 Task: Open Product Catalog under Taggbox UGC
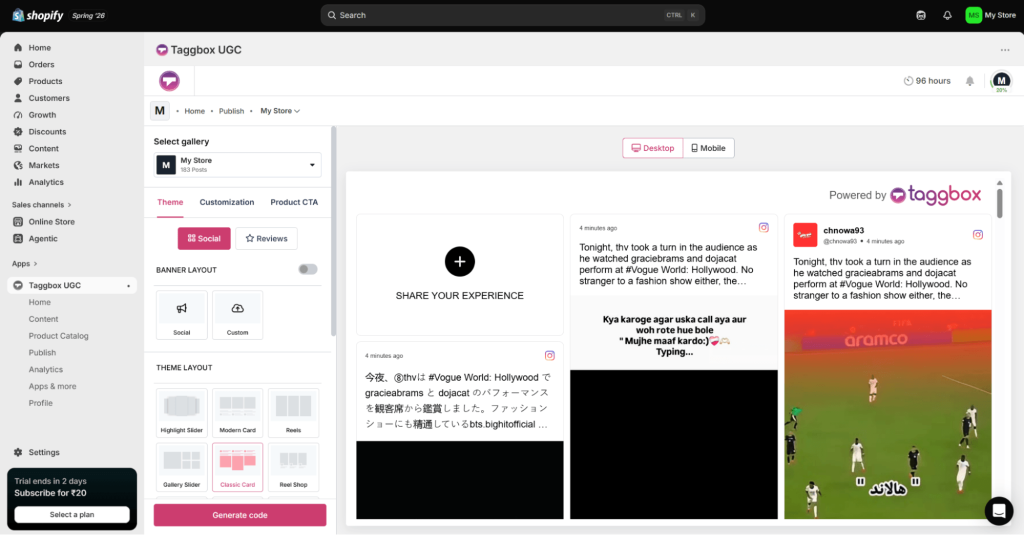[x=58, y=336]
